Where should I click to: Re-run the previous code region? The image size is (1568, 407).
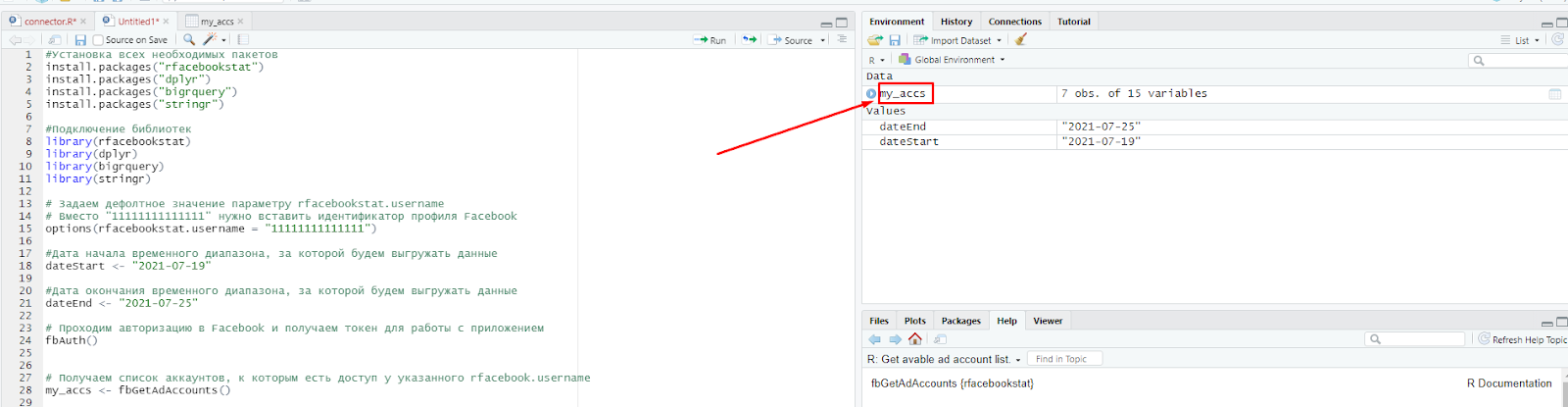pyautogui.click(x=750, y=40)
